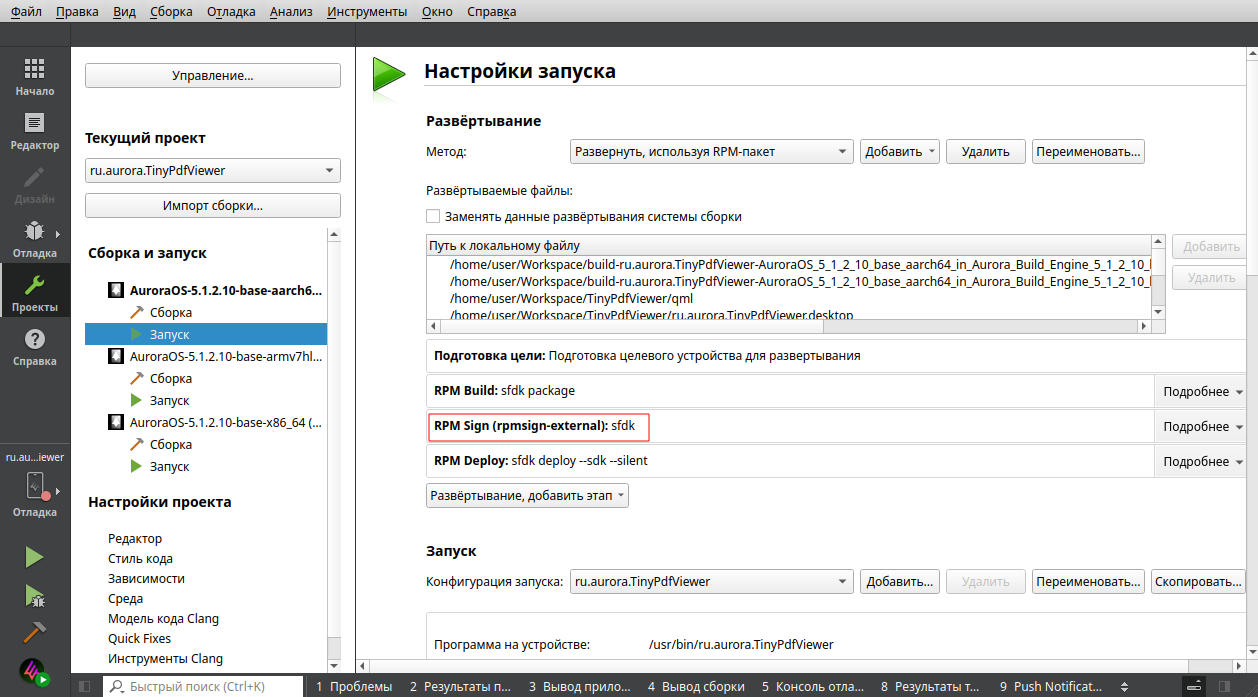Click Удалить button for deployment method
This screenshot has width=1258, height=697.
(986, 152)
